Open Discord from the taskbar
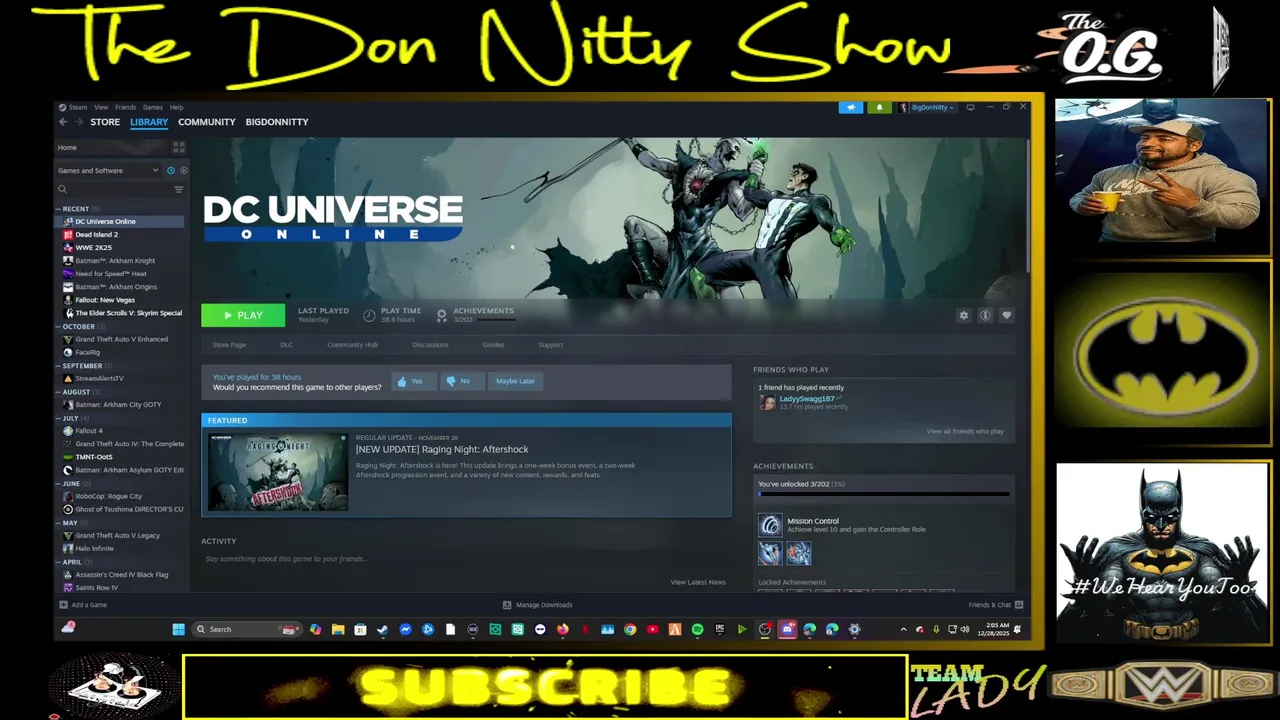Screen dimensions: 1280x720 [787, 629]
